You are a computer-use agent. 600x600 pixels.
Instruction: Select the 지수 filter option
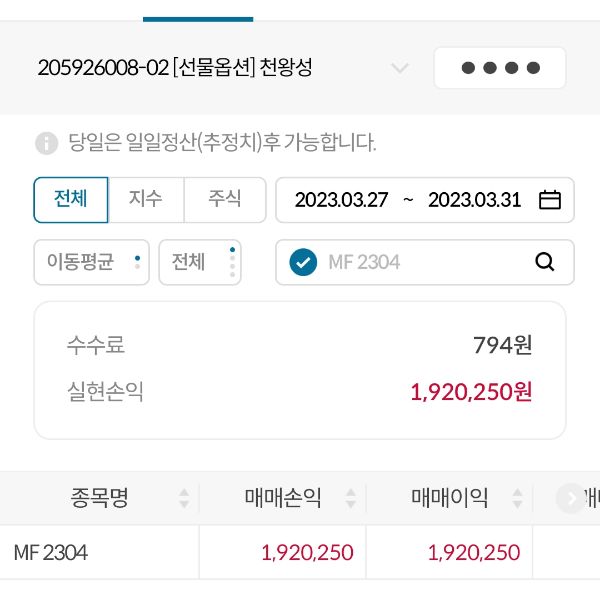click(146, 199)
